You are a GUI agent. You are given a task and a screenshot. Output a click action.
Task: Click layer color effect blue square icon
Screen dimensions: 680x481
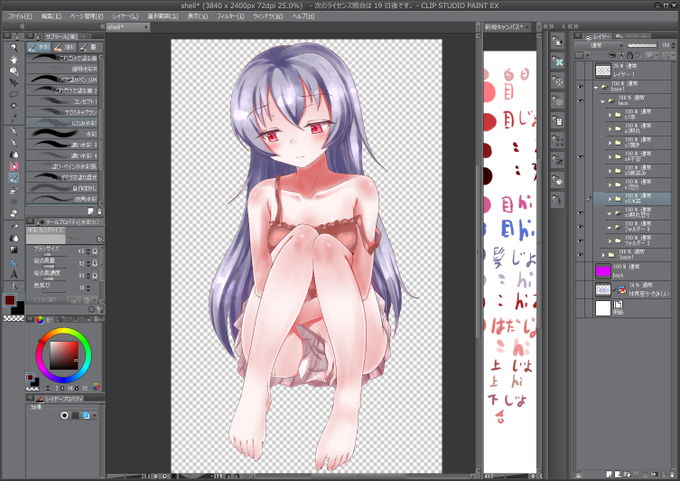pos(86,416)
